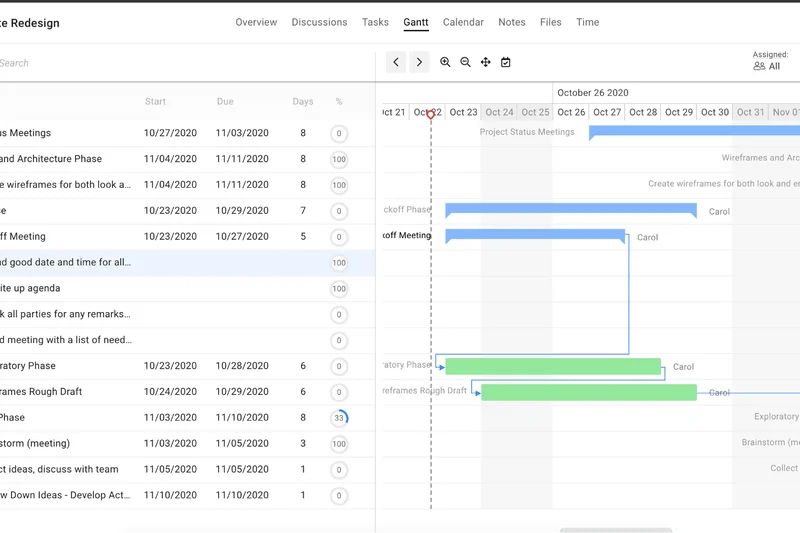Click the red today marker on timeline
The image size is (800, 533).
tap(431, 115)
